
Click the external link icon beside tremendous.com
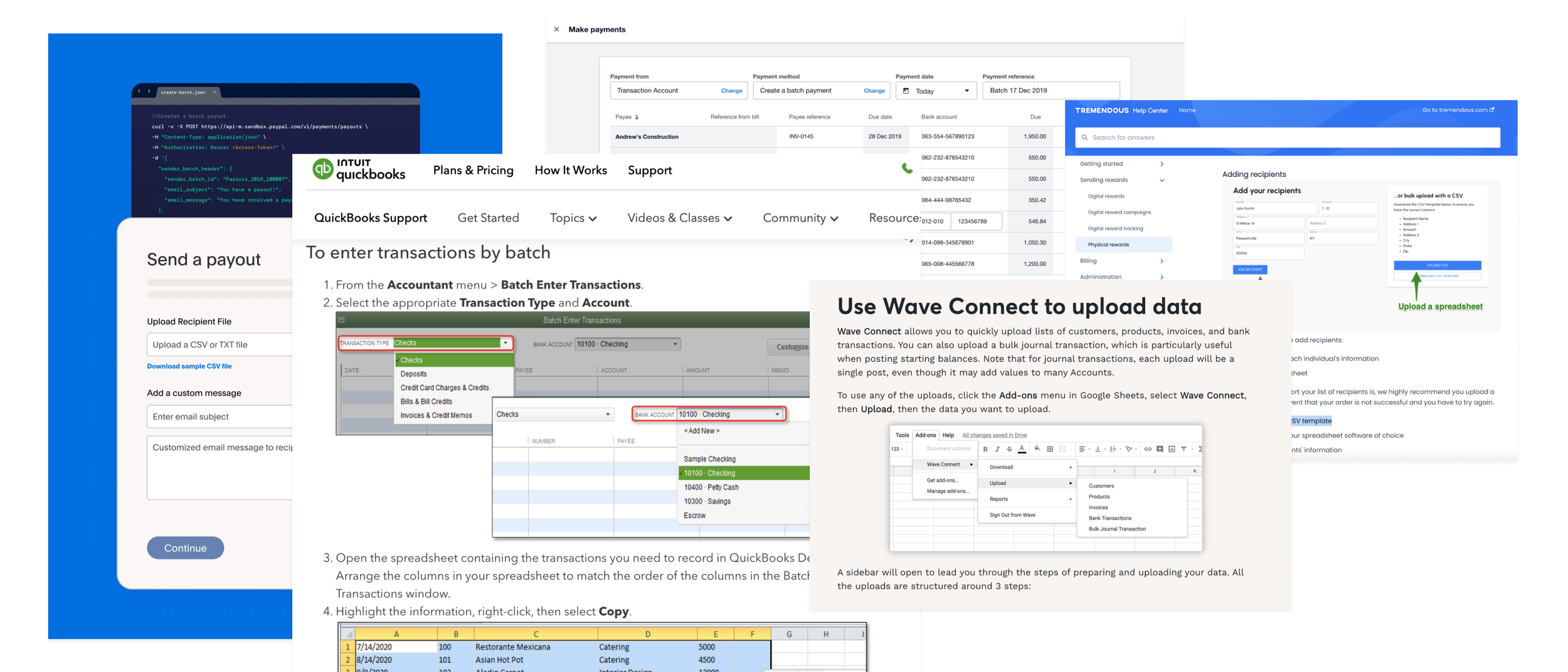pos(1492,110)
